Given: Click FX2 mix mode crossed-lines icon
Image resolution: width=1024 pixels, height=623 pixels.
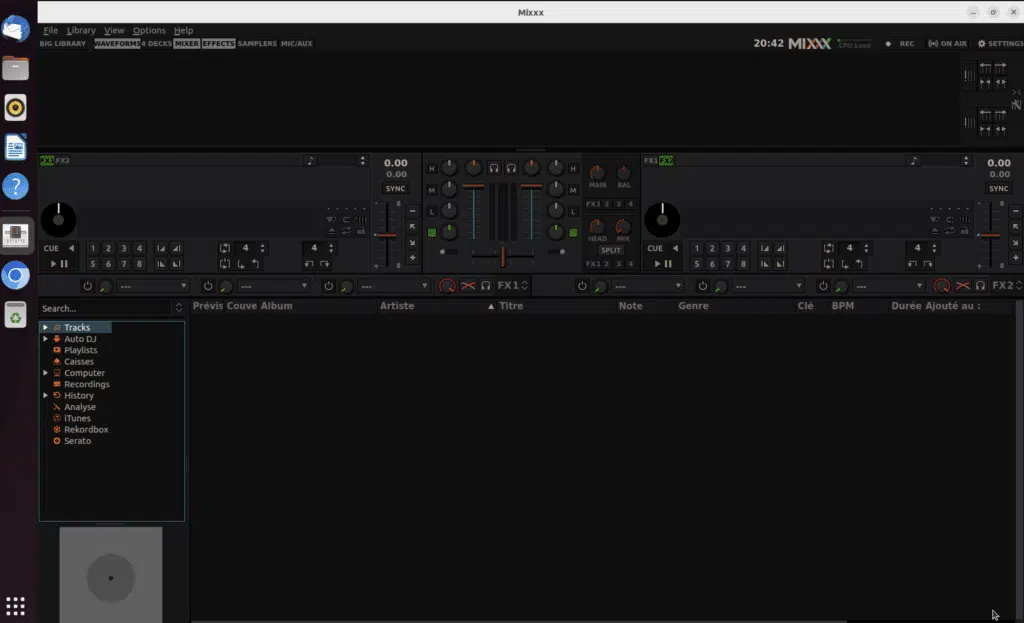Looking at the screenshot, I should (x=962, y=285).
